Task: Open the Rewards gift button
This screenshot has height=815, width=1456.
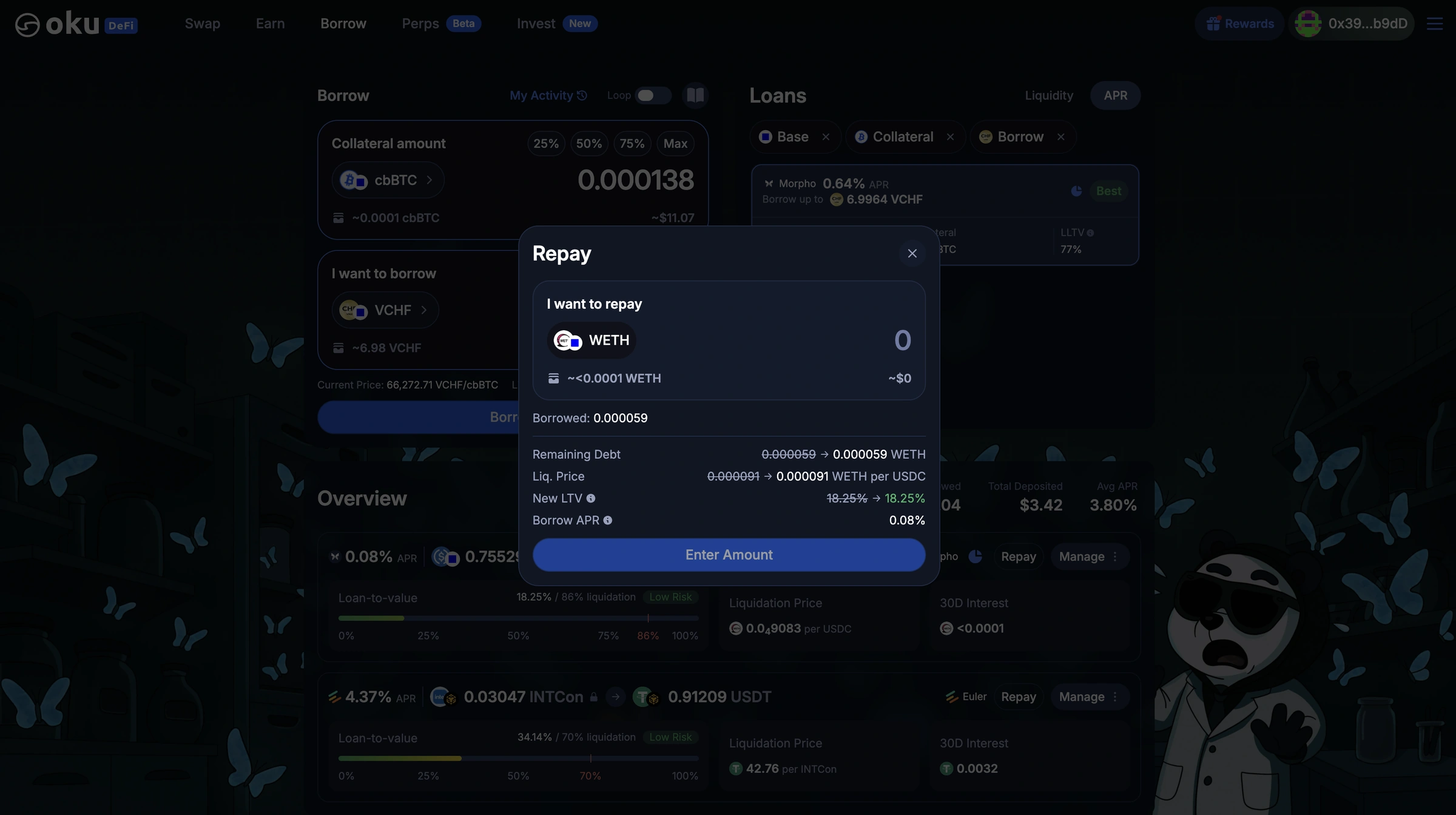Action: [x=1239, y=24]
